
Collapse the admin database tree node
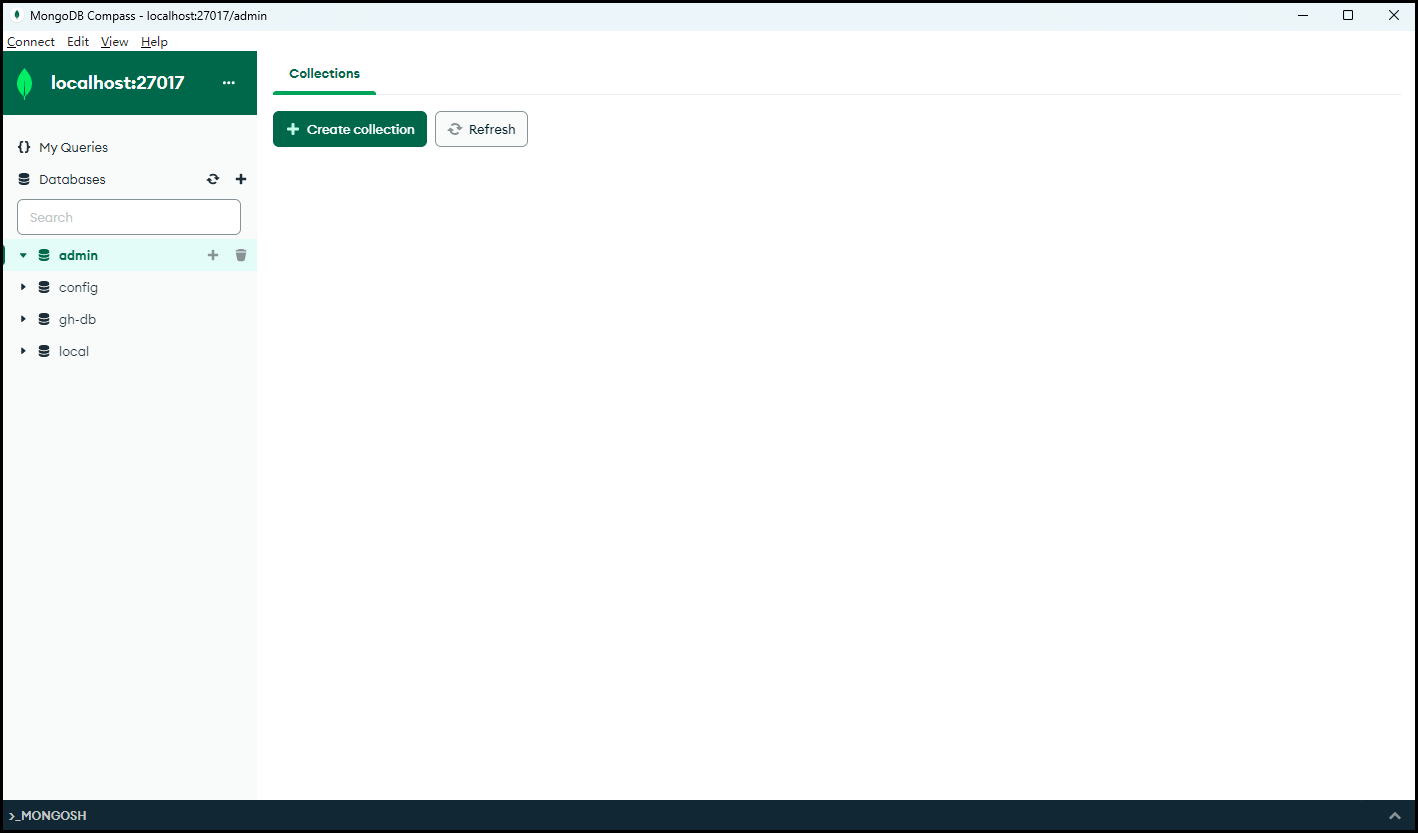pos(23,256)
